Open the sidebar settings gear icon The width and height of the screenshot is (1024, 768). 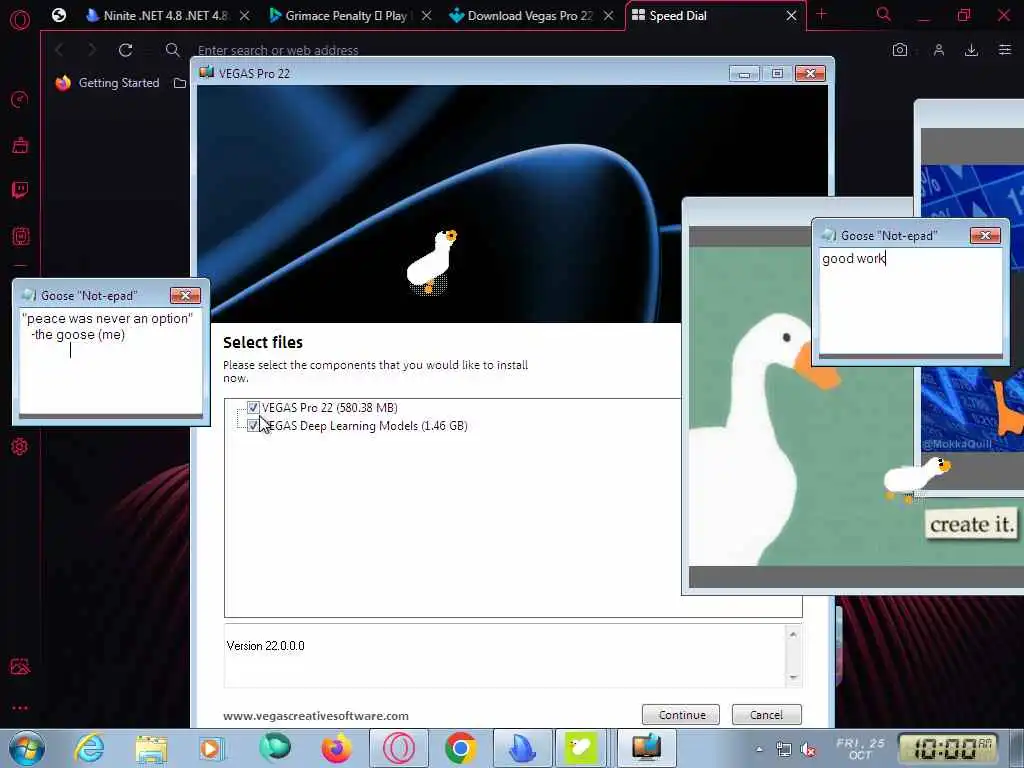(x=20, y=447)
